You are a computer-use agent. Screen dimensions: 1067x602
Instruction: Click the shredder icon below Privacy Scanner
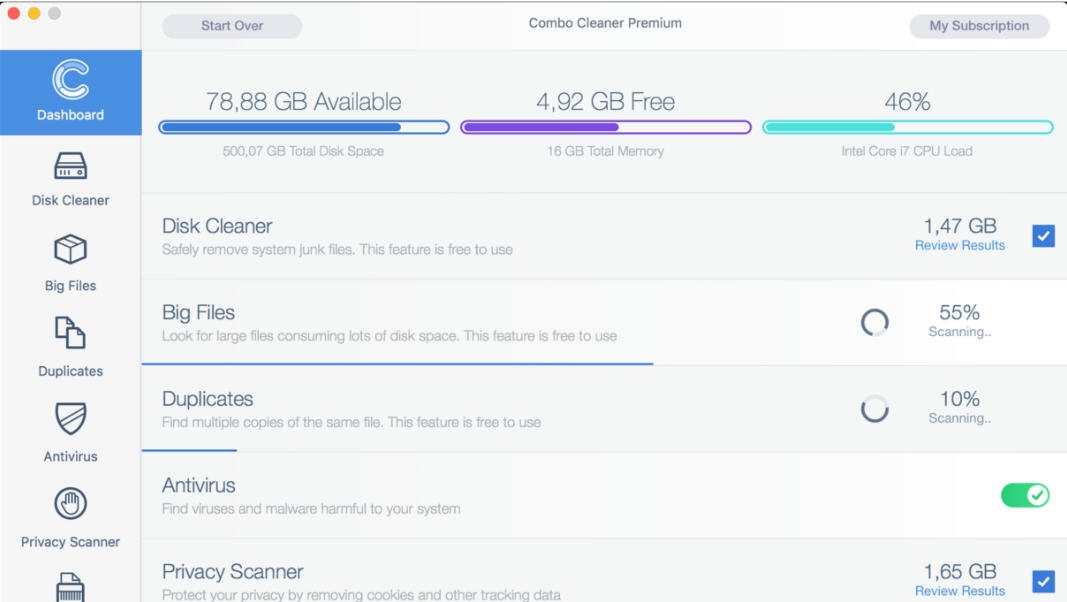[69, 588]
